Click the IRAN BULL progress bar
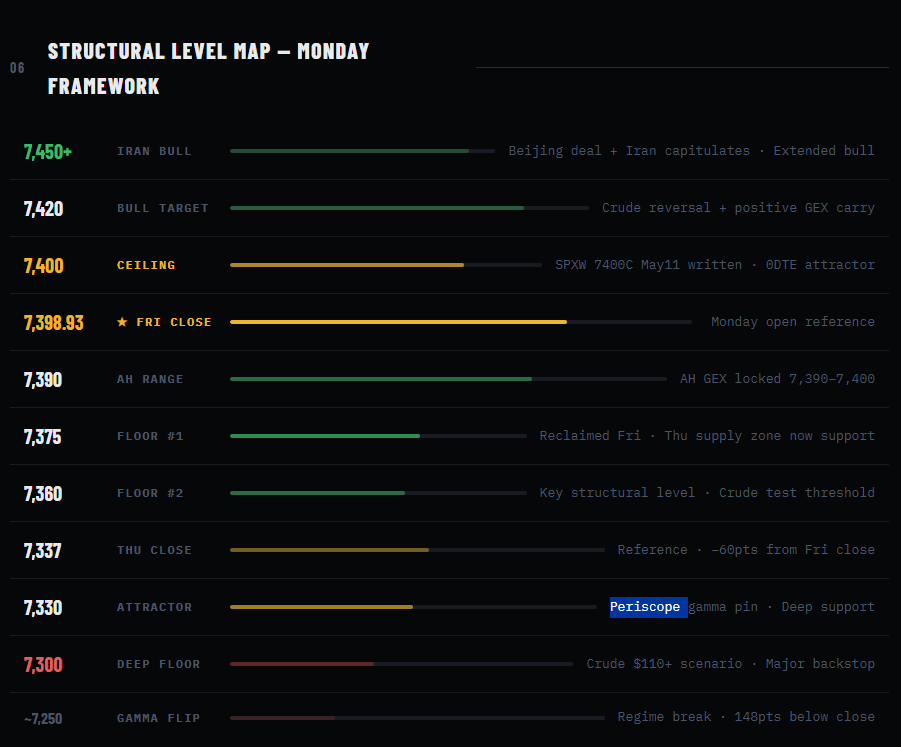 (362, 151)
